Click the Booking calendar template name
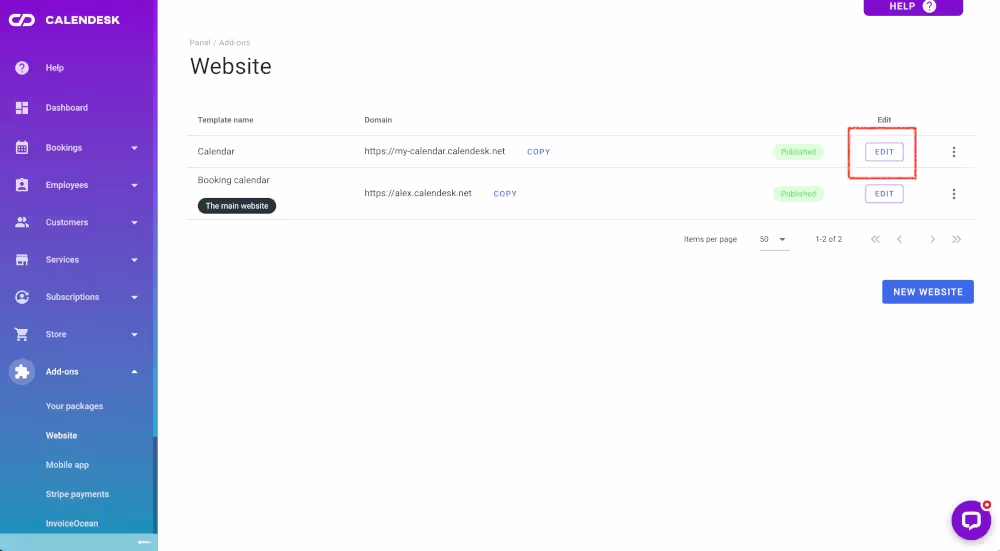The width and height of the screenshot is (1000, 551). 233,180
